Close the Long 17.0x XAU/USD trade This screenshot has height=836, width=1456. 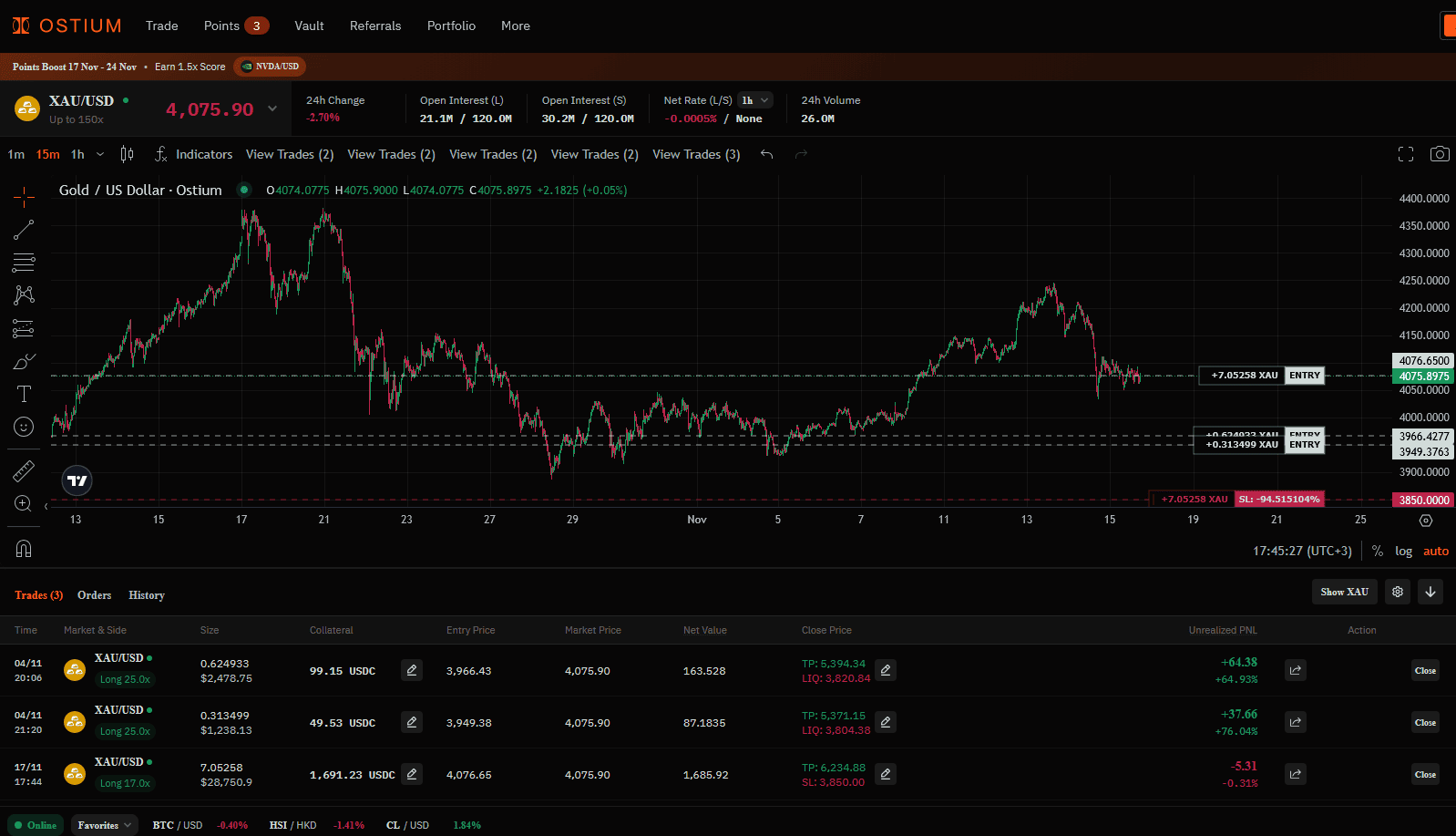click(1425, 775)
